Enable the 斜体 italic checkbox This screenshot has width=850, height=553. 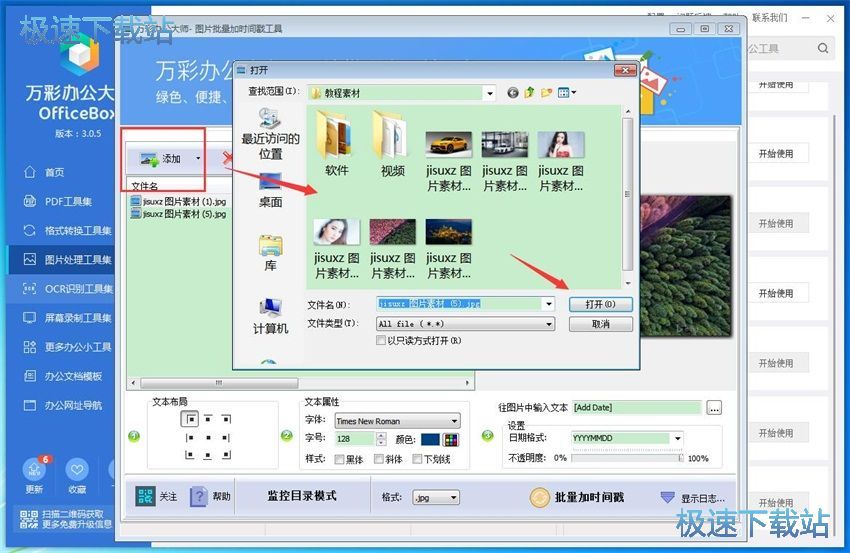[x=379, y=459]
